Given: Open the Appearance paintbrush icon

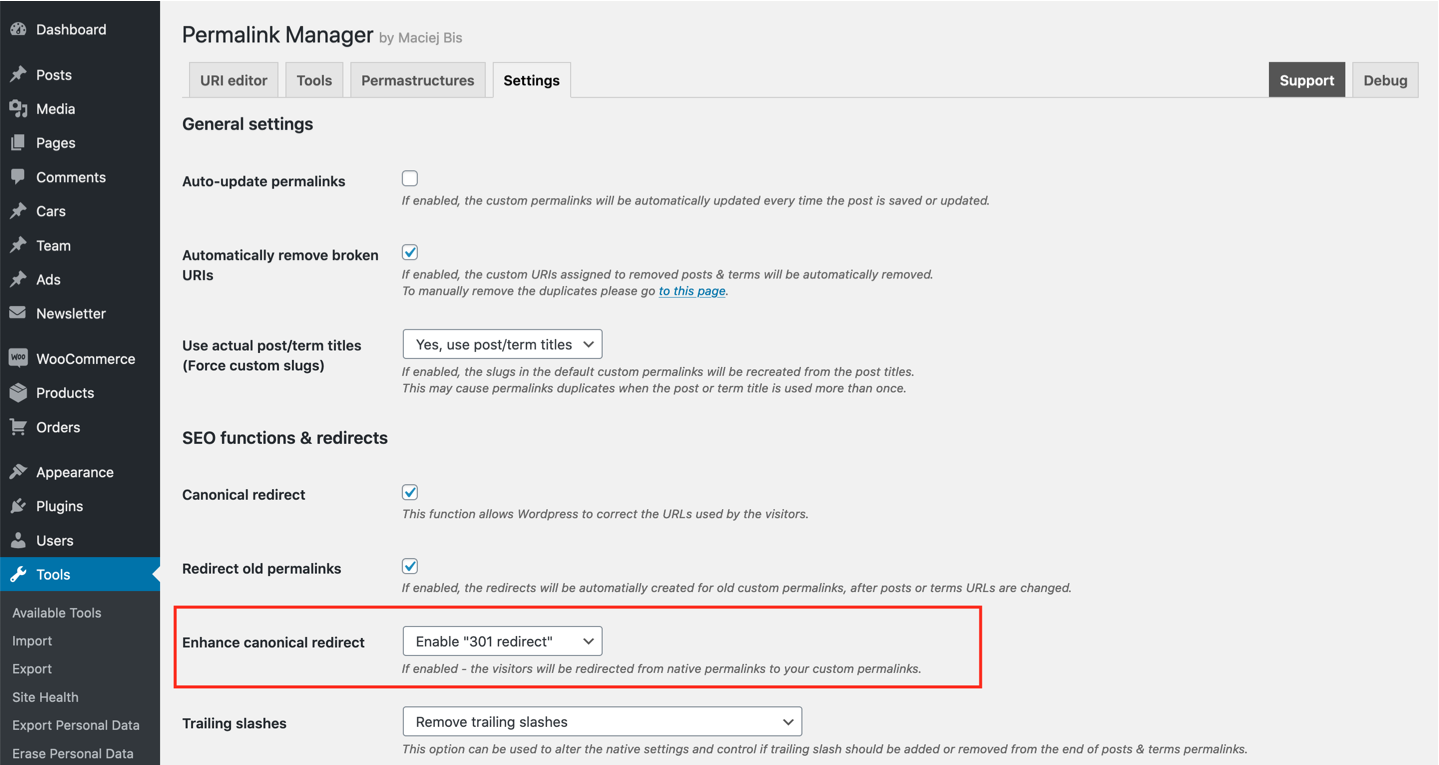Looking at the screenshot, I should point(18,472).
